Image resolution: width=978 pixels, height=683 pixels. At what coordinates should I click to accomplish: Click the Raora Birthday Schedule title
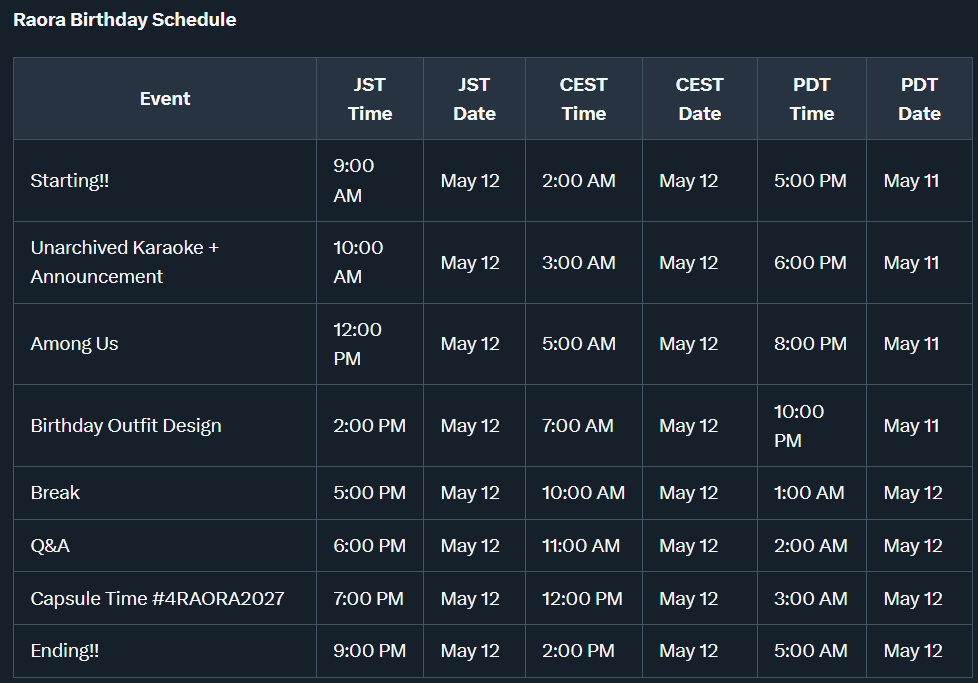125,20
